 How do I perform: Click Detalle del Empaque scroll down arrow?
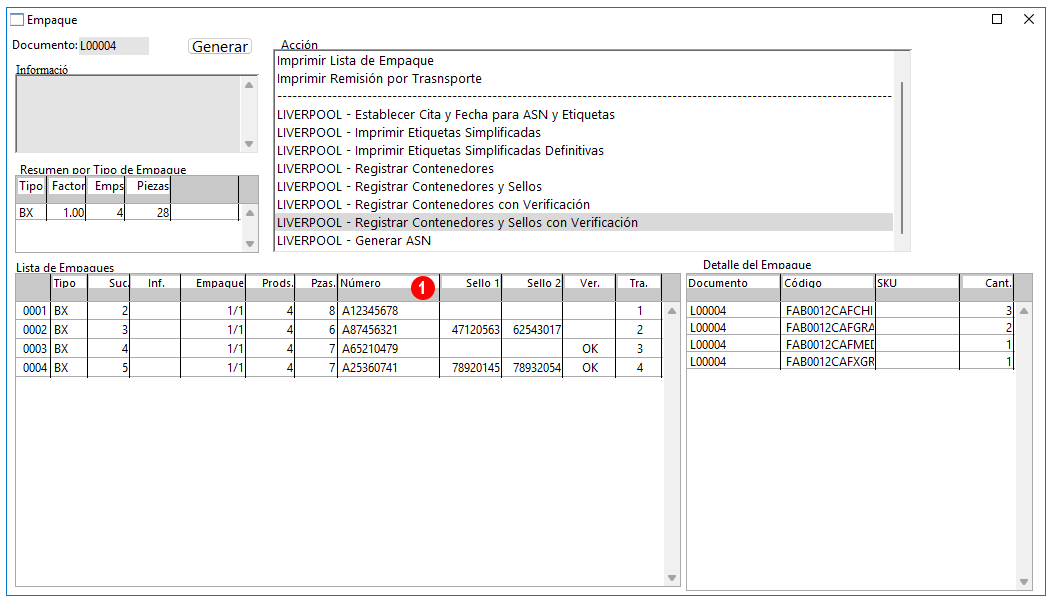[x=1024, y=582]
